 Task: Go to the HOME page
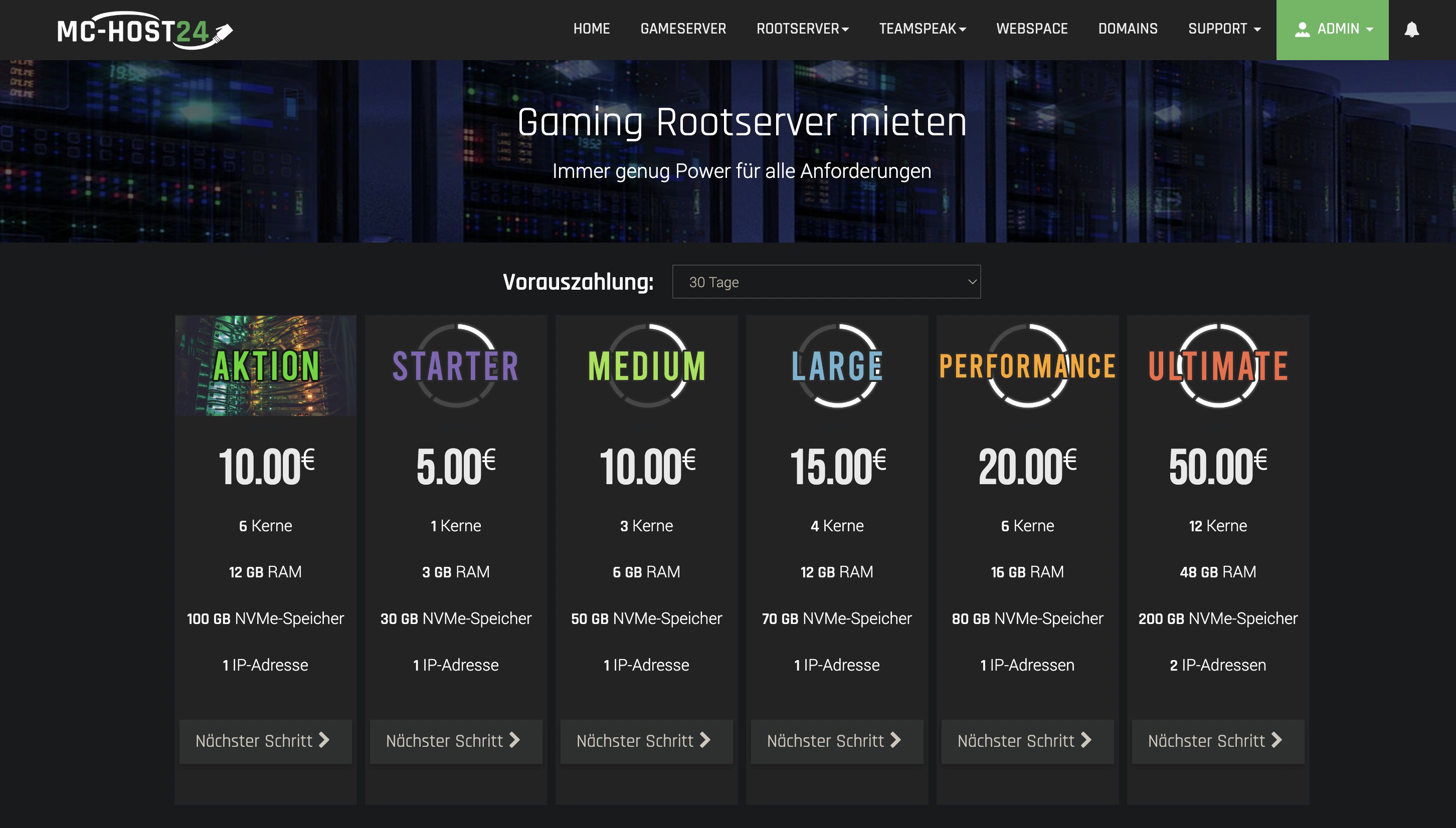(x=591, y=29)
